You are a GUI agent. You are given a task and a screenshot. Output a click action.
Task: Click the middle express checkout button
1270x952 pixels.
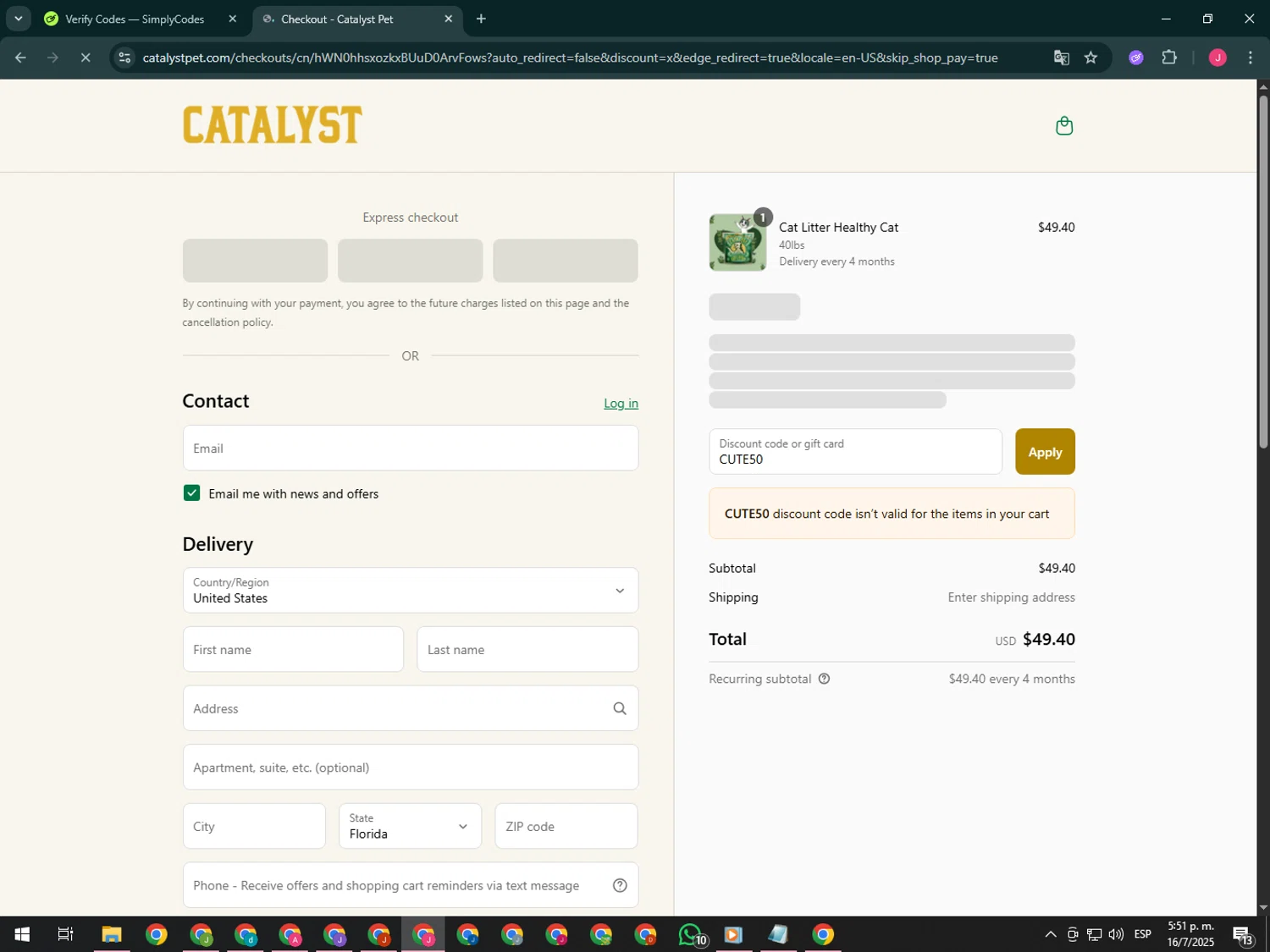411,261
